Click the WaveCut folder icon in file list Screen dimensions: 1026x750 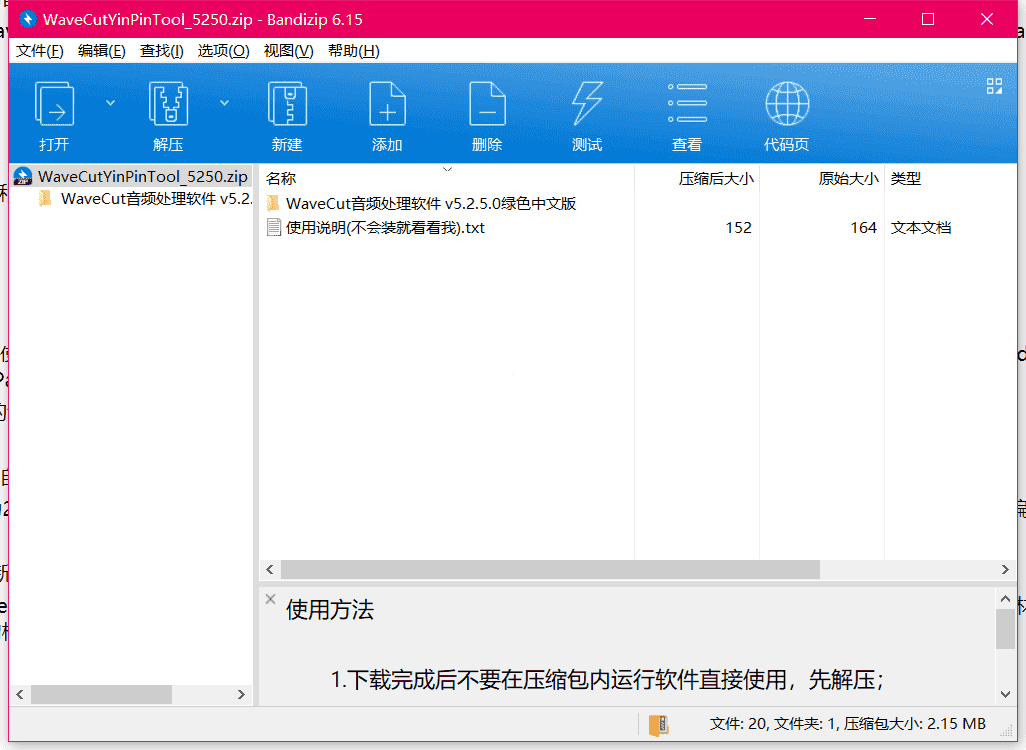(274, 204)
